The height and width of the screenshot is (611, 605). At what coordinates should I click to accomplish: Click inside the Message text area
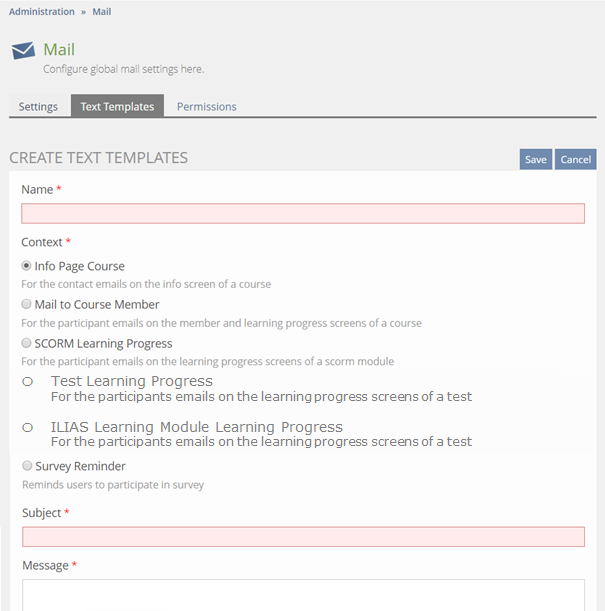click(303, 595)
